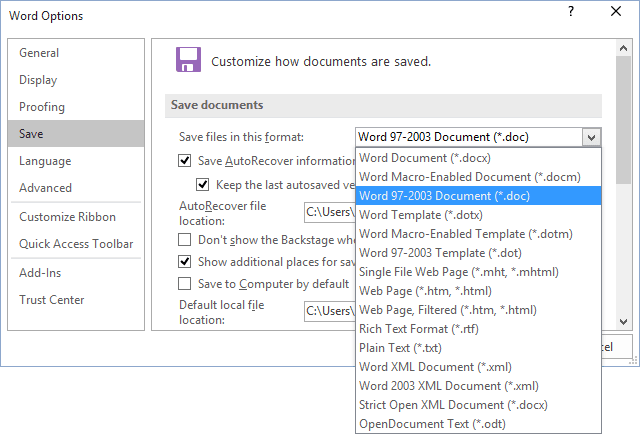Close the Word Options dialog

[616, 11]
